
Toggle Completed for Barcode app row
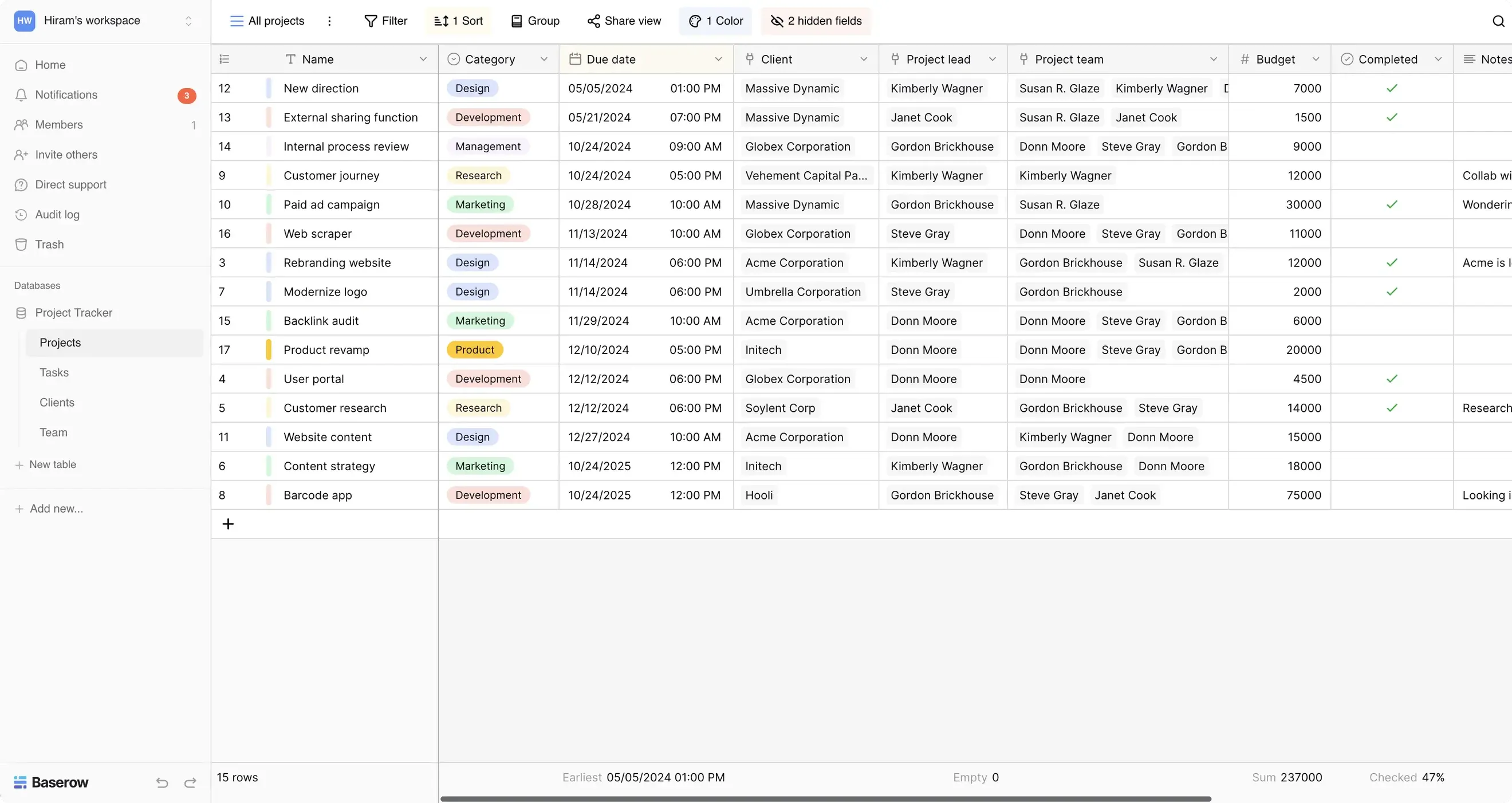1392,495
